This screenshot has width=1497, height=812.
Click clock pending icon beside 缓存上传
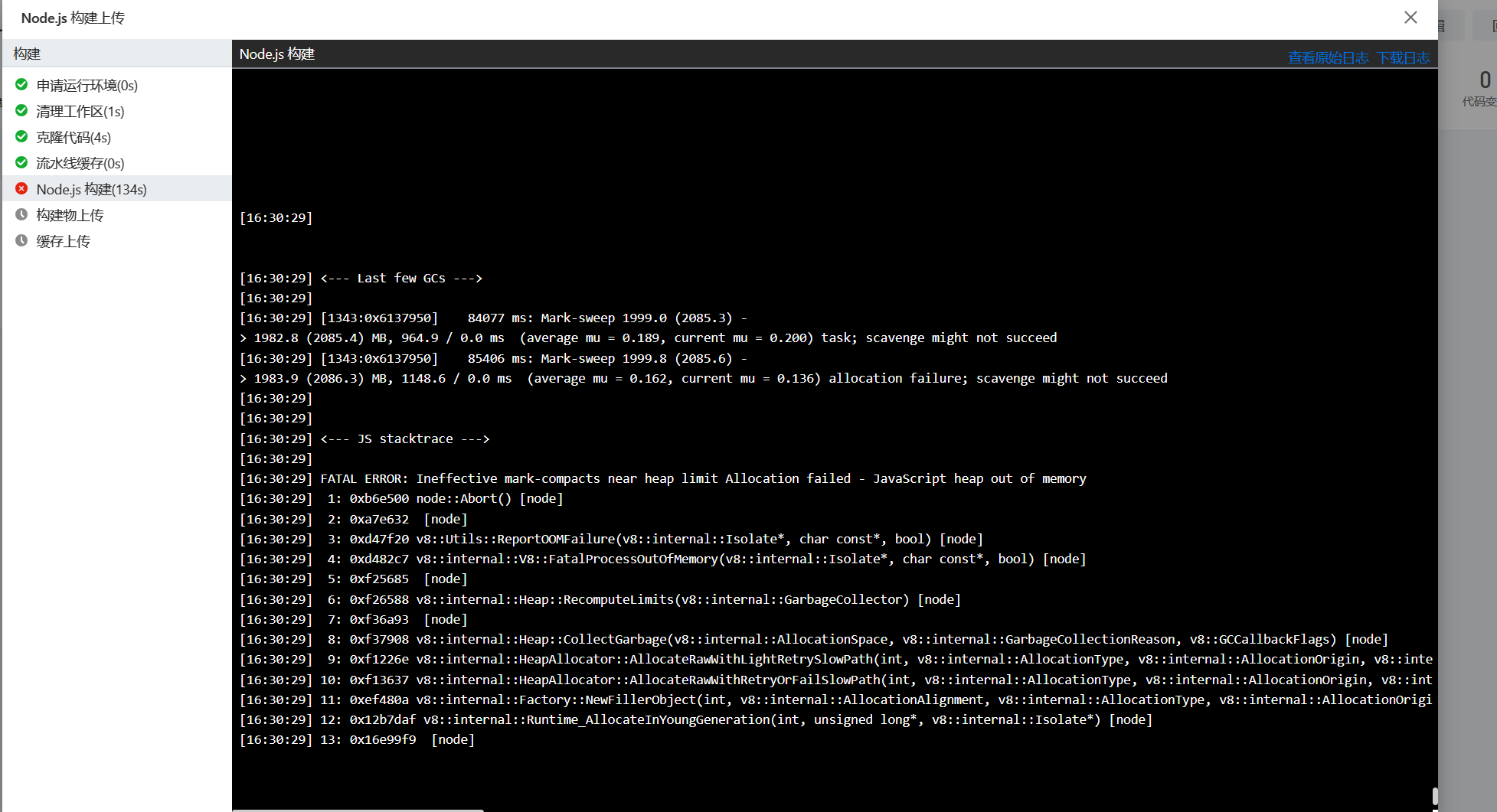(x=21, y=240)
